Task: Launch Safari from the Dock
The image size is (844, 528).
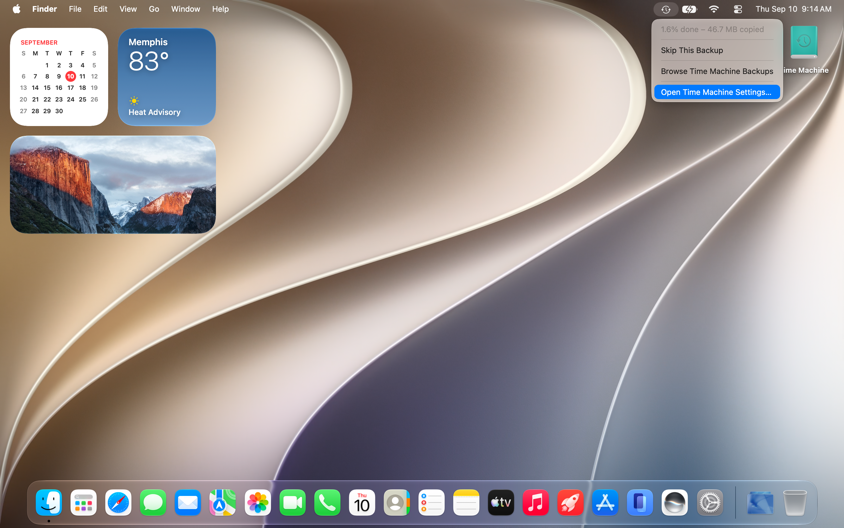Action: tap(118, 503)
